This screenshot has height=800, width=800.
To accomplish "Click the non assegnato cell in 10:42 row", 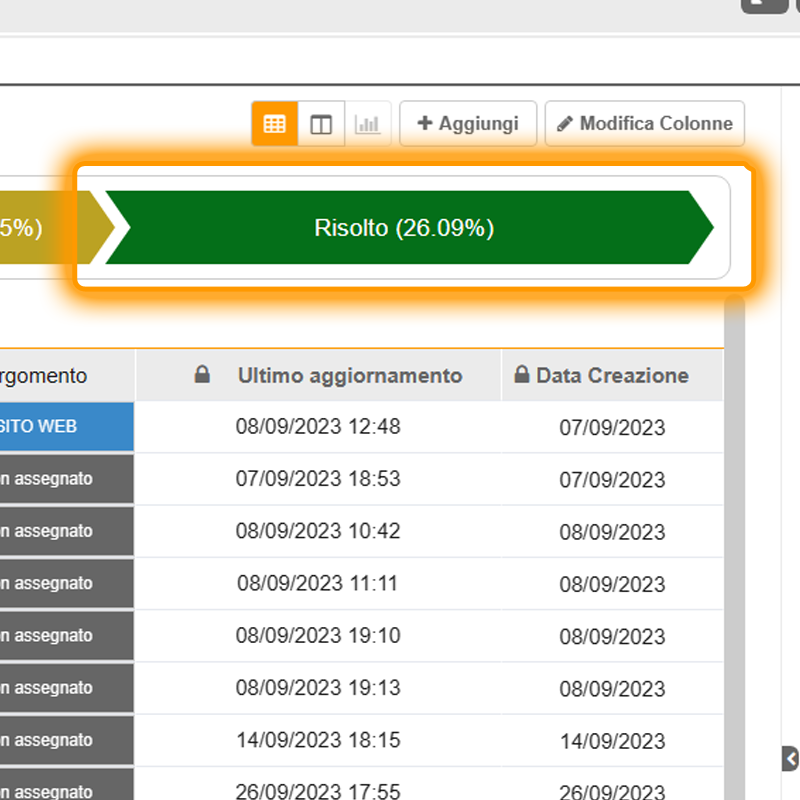I will click(x=67, y=531).
